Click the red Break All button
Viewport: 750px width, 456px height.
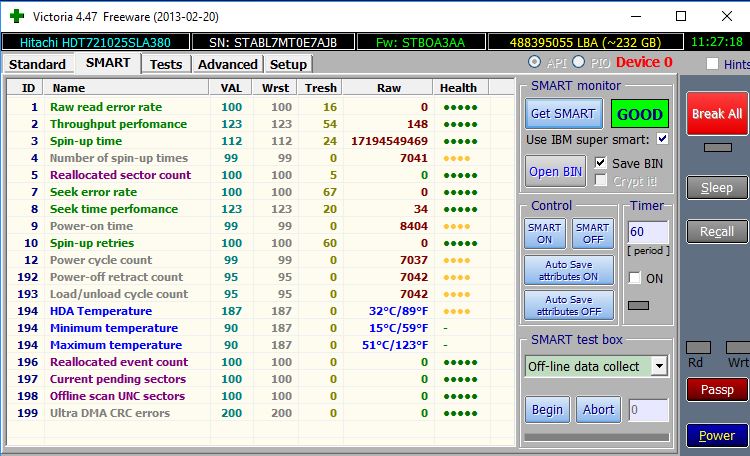click(716, 114)
